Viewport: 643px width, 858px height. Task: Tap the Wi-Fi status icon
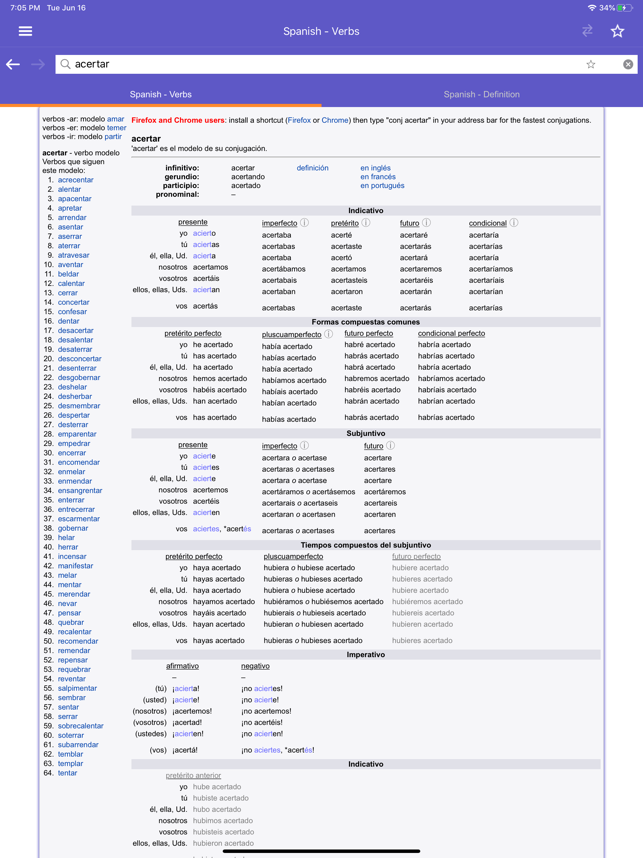point(592,8)
